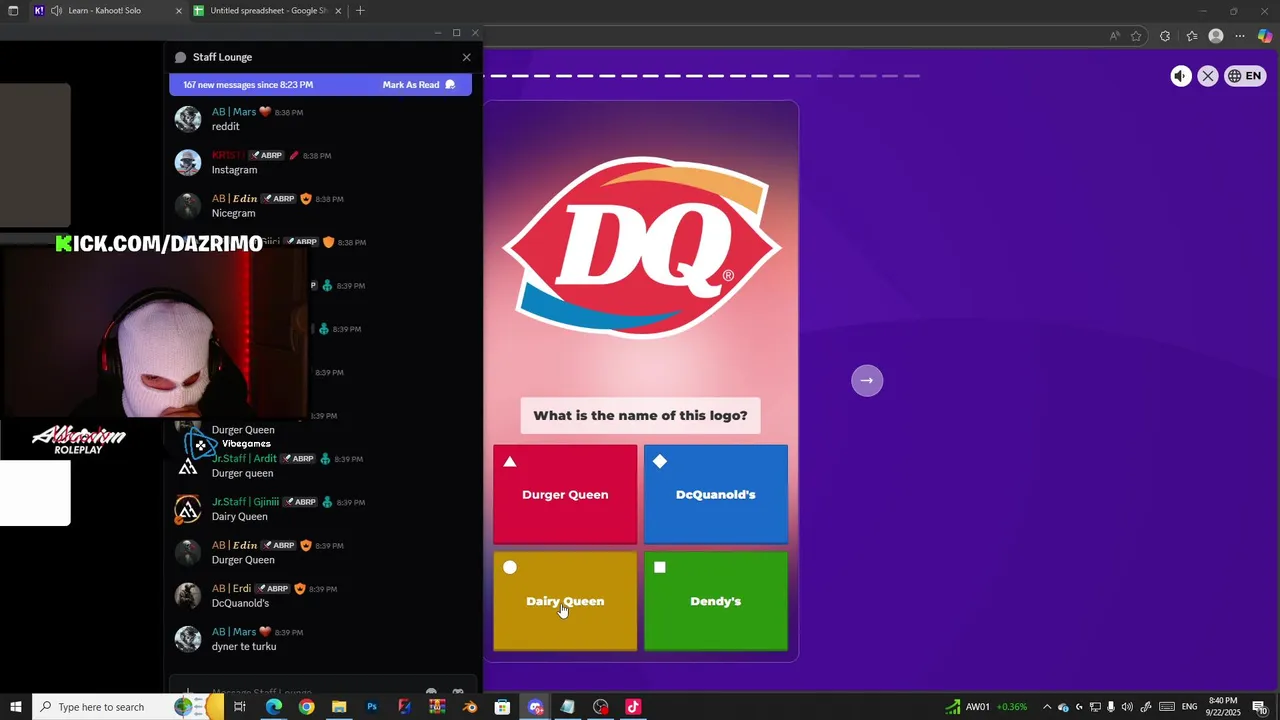
Task: Close the Staff Lounge thread panel
Action: 466,57
